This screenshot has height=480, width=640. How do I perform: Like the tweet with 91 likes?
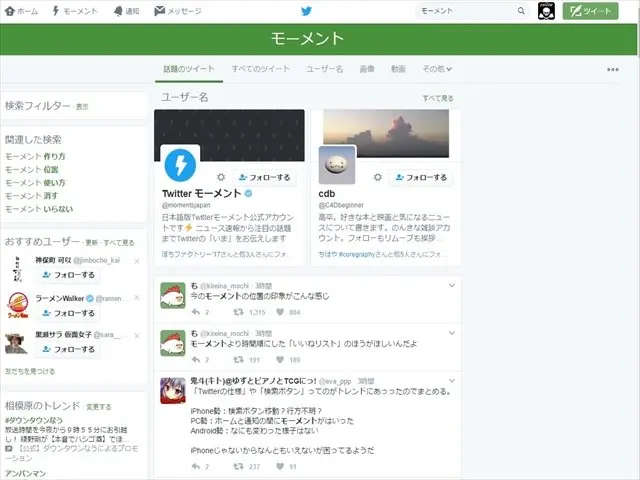(280, 466)
